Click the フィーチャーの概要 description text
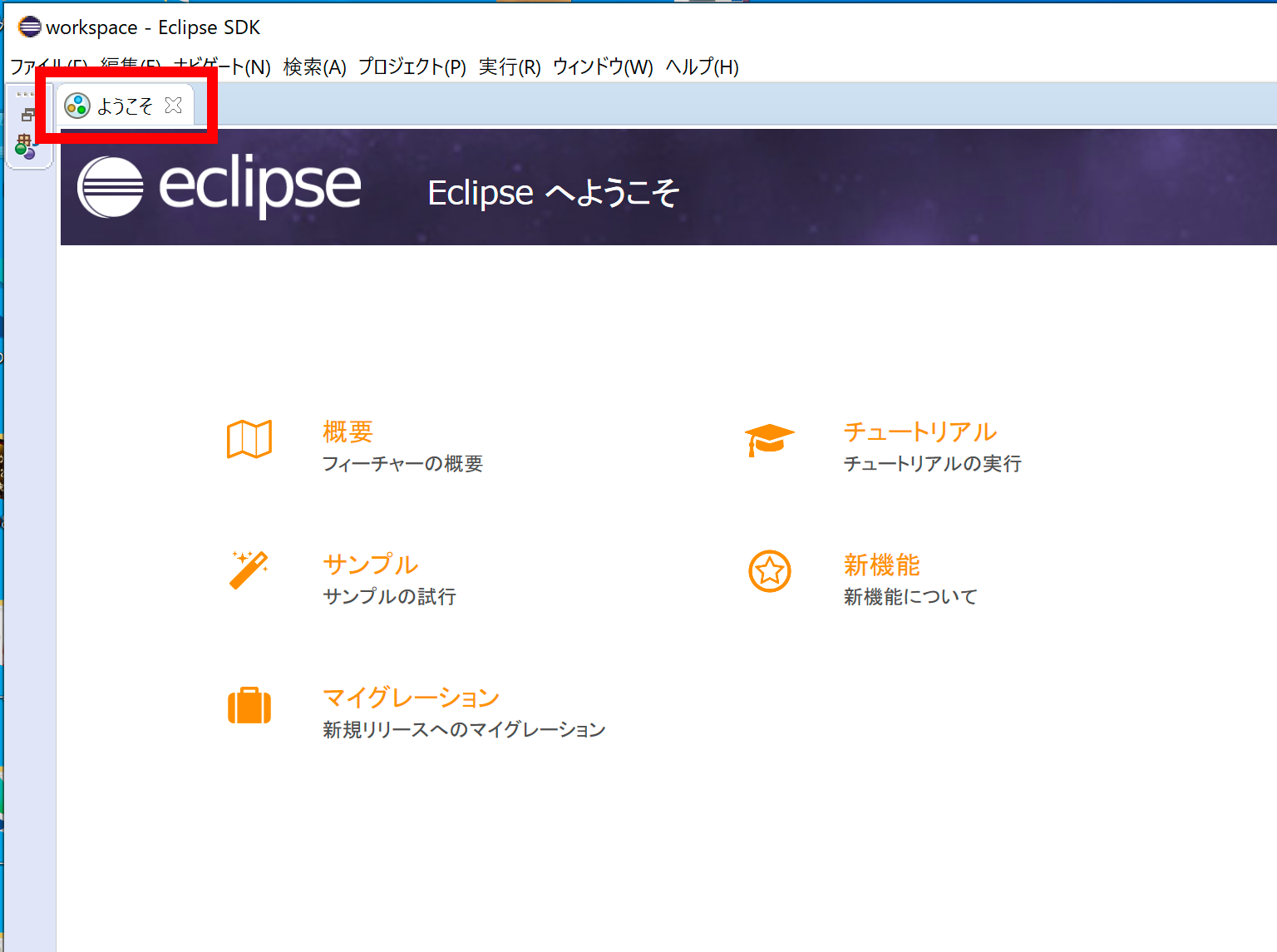 pos(402,464)
